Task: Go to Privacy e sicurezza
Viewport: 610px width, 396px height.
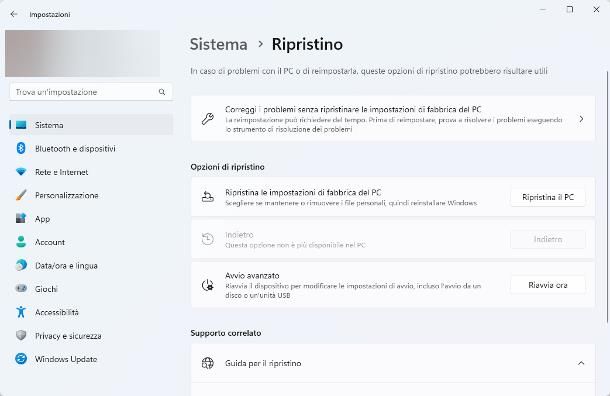Action: click(91, 335)
